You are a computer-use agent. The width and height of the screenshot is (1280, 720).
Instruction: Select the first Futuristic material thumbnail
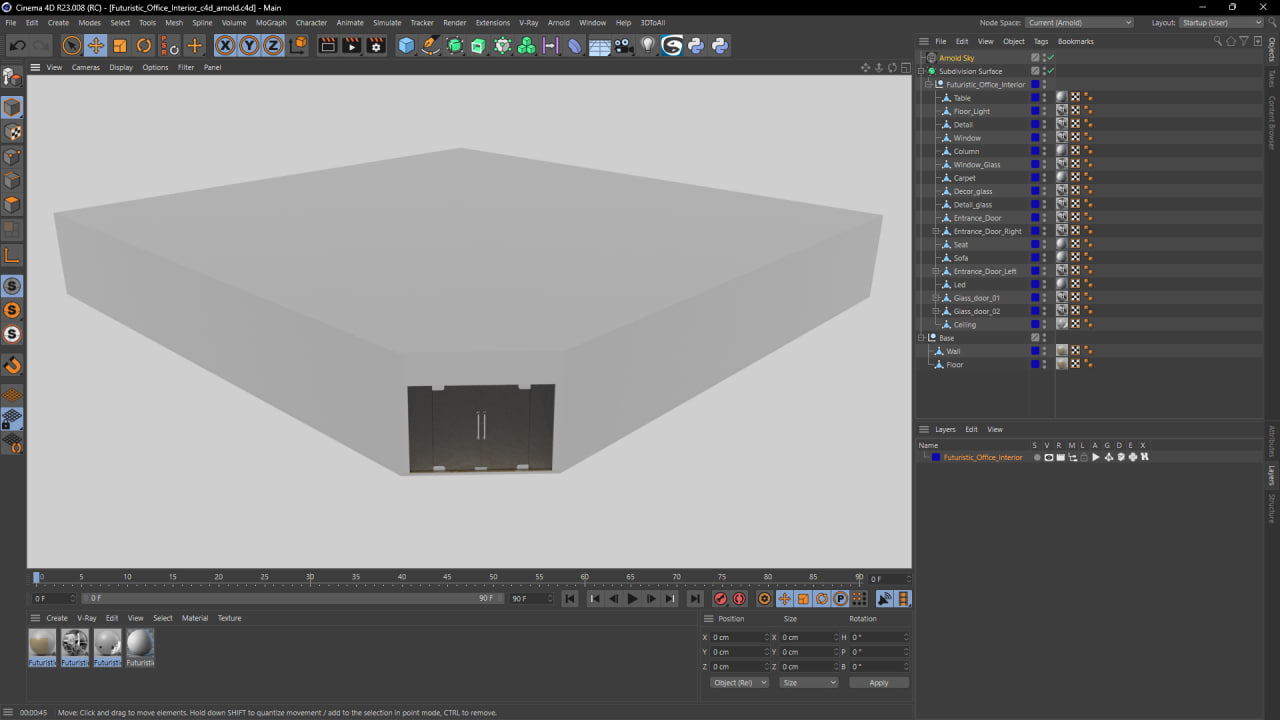(x=42, y=648)
